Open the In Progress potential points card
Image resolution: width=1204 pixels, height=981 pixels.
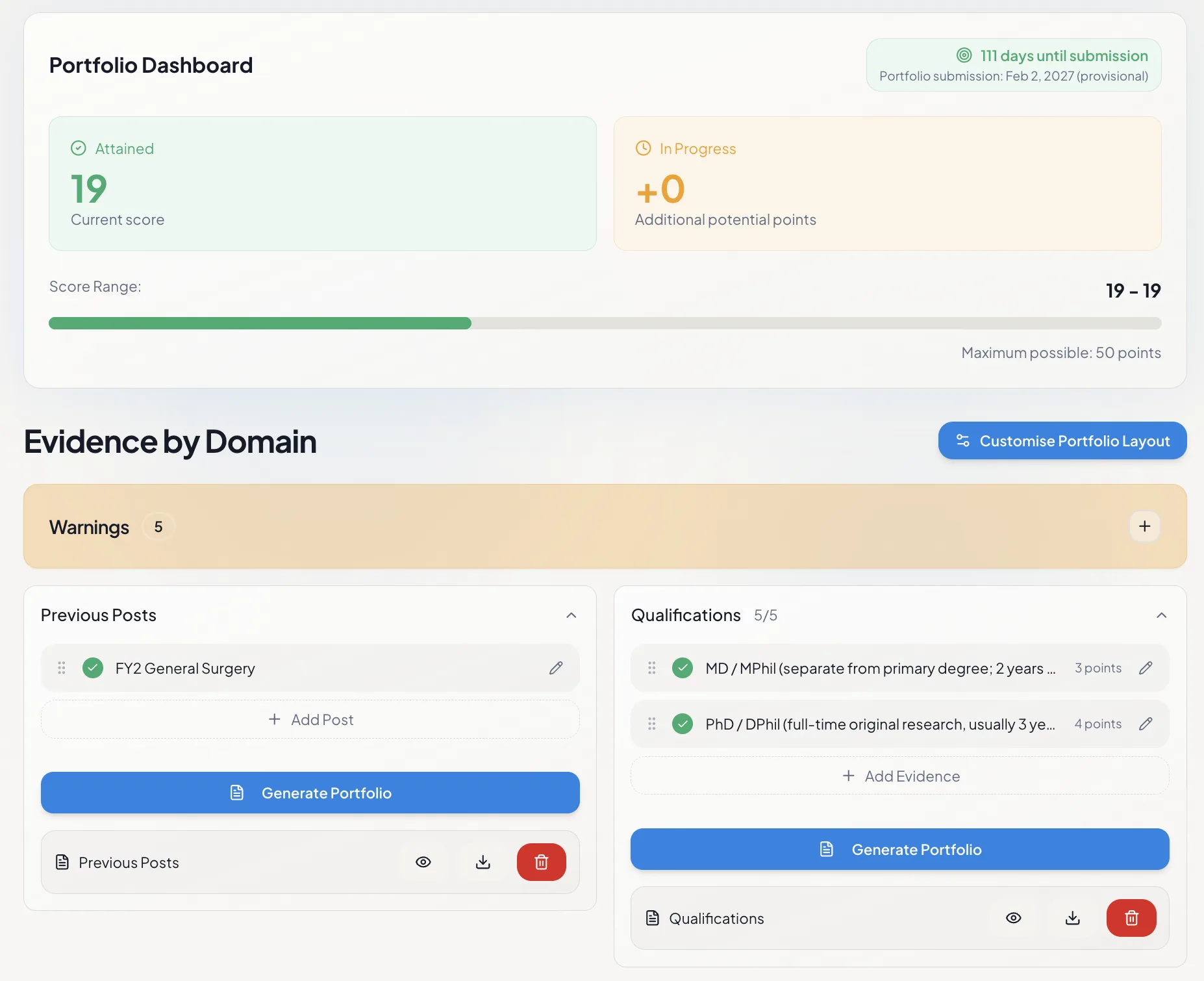tap(888, 184)
